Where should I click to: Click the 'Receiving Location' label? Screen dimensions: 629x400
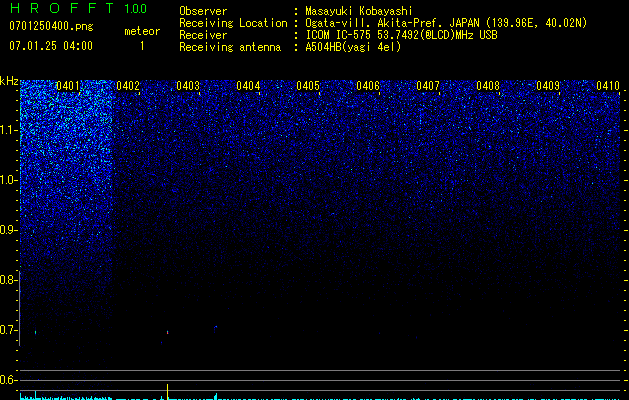coord(233,23)
